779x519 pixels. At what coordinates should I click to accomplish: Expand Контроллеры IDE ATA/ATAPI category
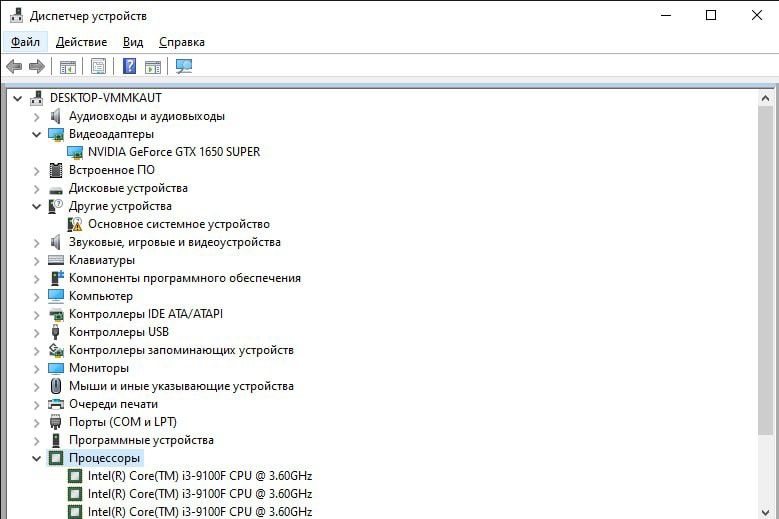click(36, 315)
